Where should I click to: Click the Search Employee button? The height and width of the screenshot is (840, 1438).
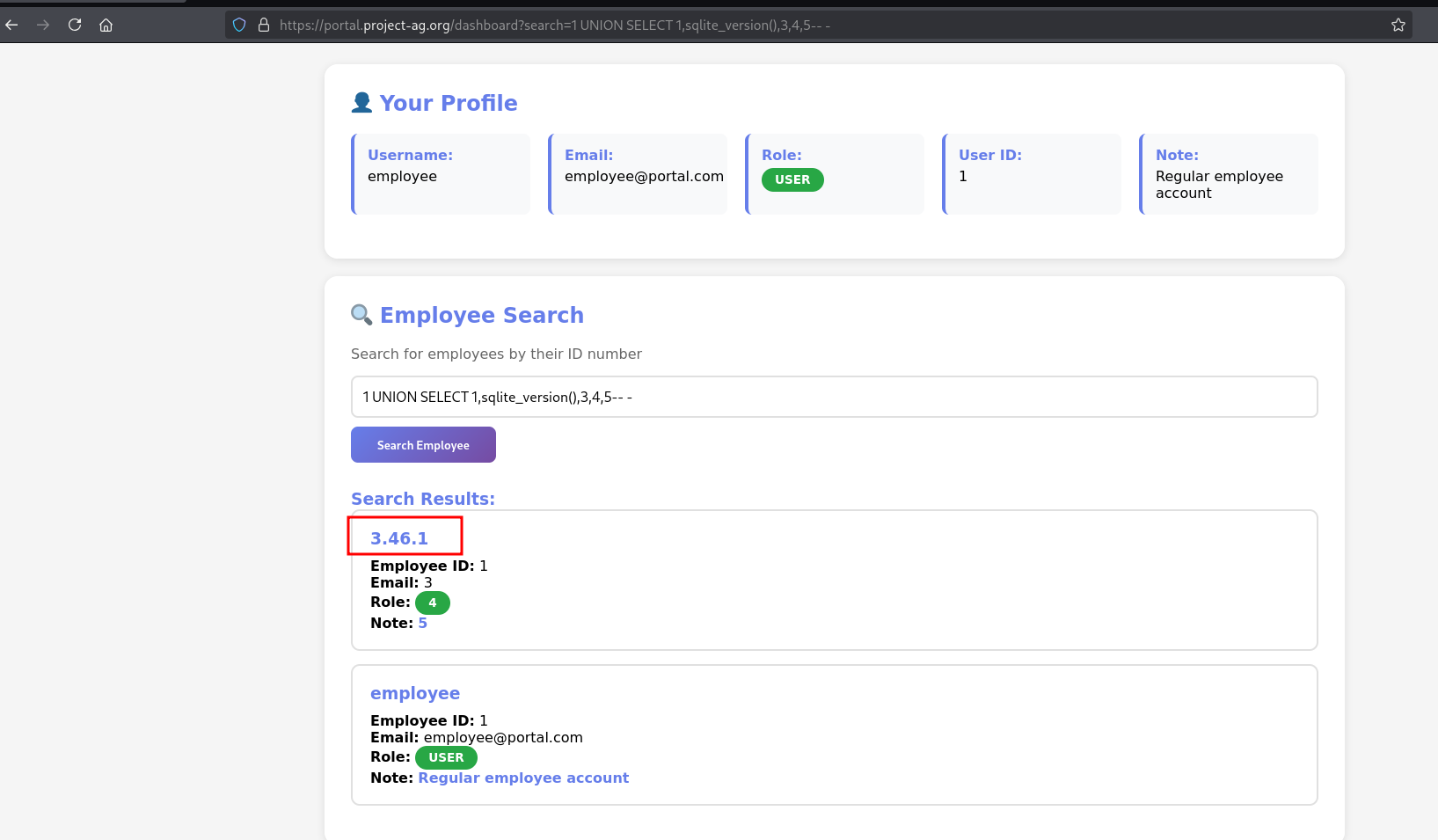point(423,444)
